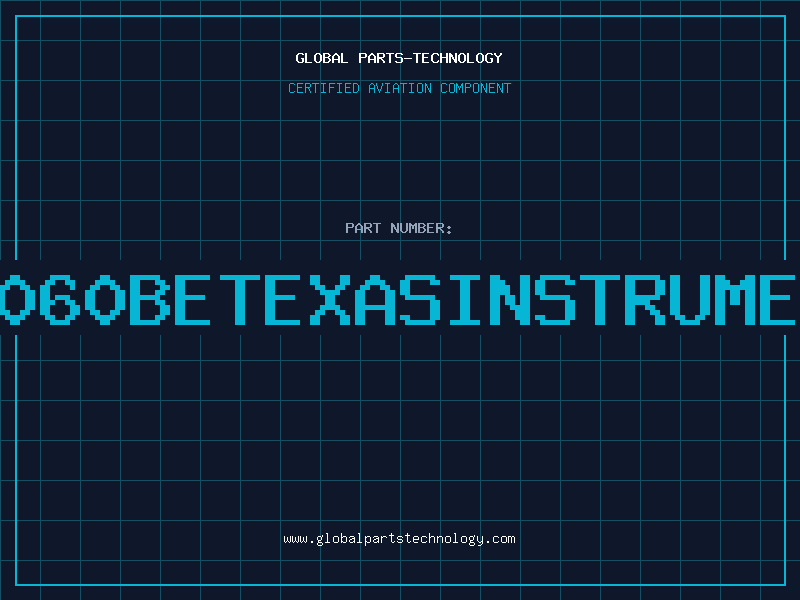This screenshot has width=800, height=600.
Task: Open the www.globalpartstechnology.com link
Action: click(x=399, y=539)
